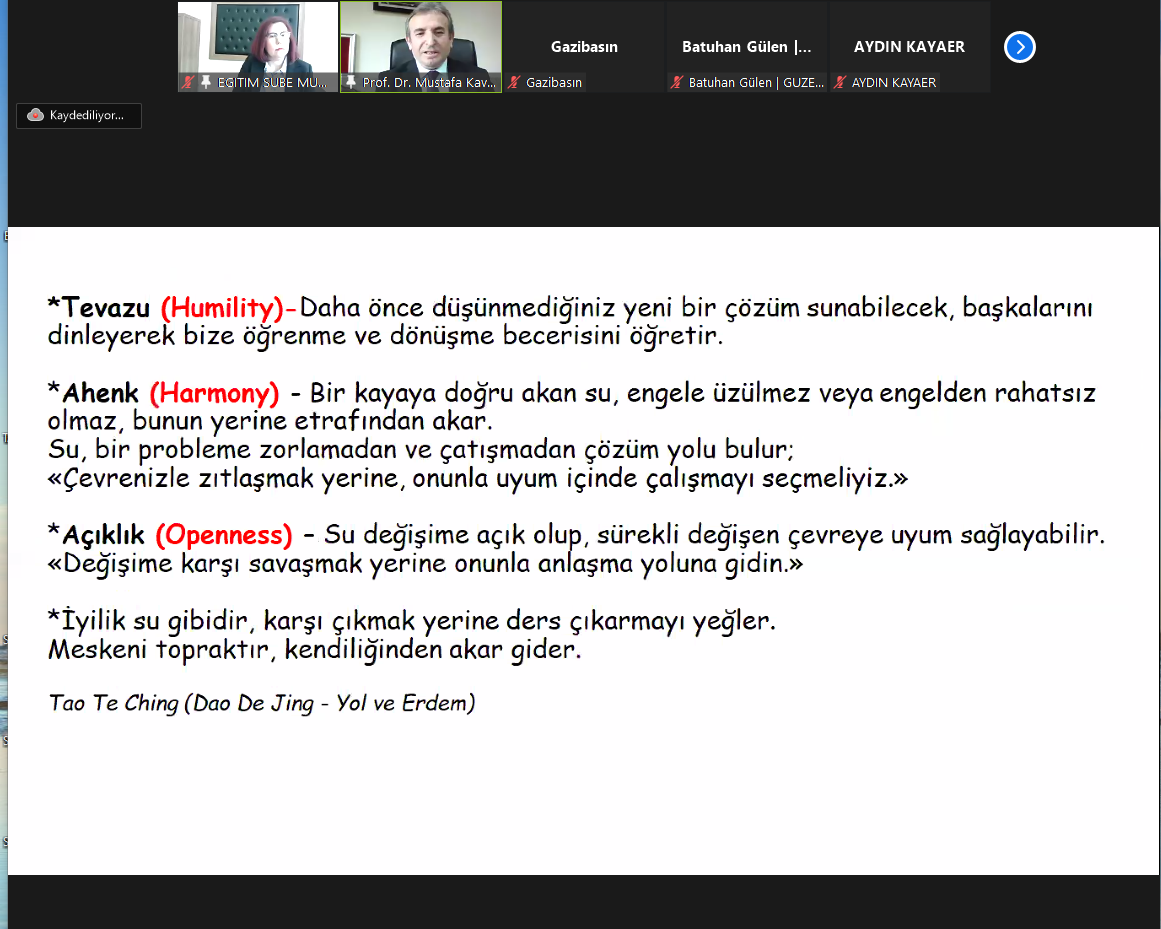Image resolution: width=1161 pixels, height=929 pixels.
Task: Click the muted mic icon next to Gazibasın label
Action: pos(514,82)
